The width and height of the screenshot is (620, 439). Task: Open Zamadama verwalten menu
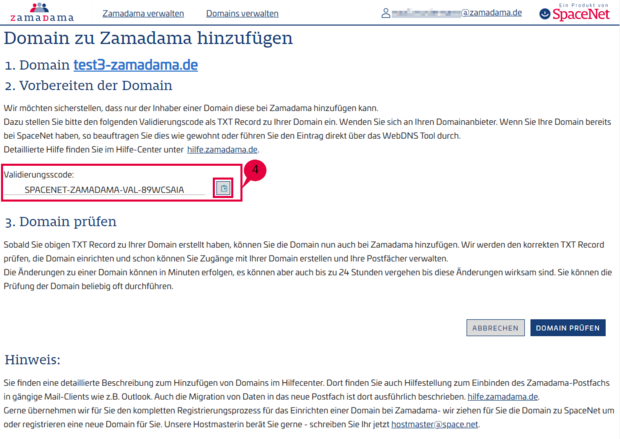(143, 13)
